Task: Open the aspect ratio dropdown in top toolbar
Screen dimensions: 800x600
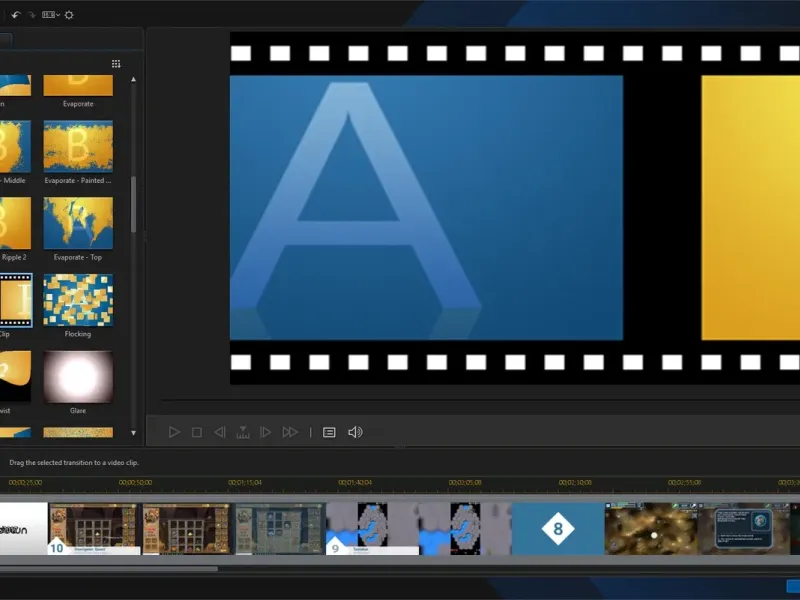Action: (51, 15)
